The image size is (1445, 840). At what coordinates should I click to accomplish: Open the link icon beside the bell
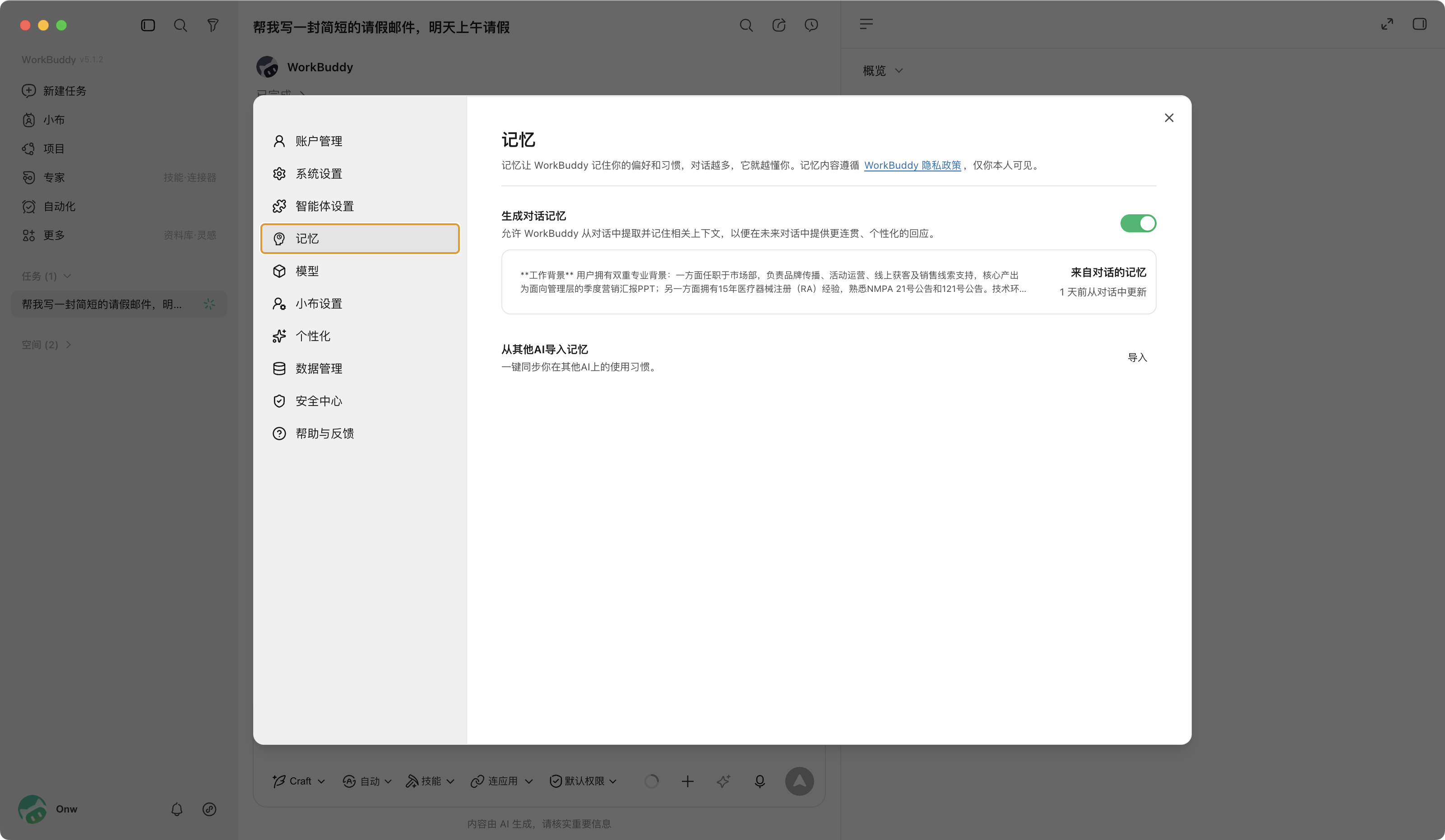[209, 809]
